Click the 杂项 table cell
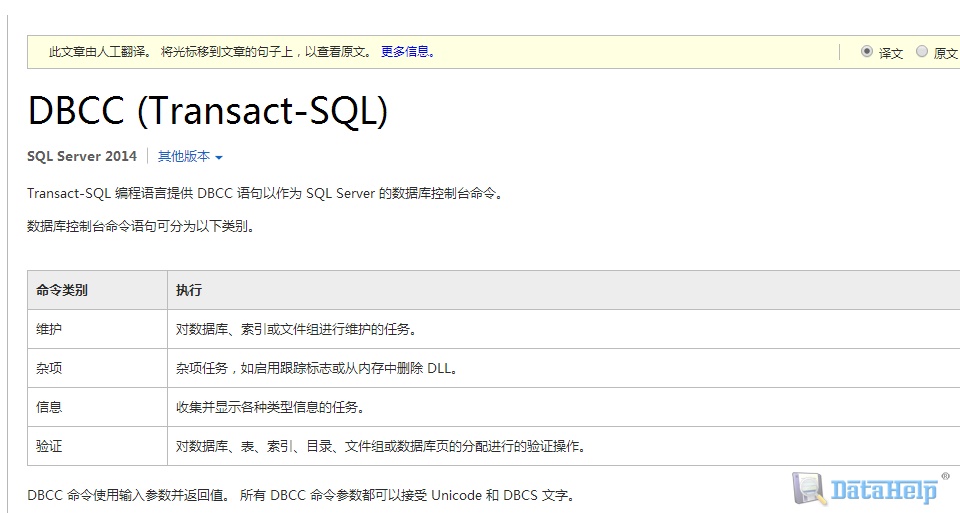 click(97, 368)
